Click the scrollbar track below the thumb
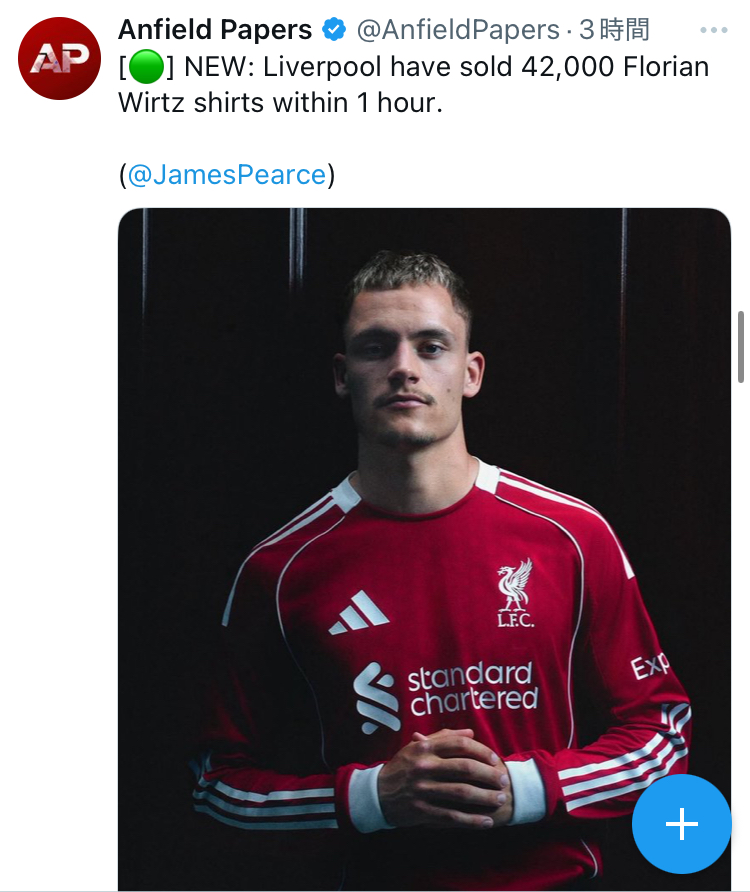The height and width of the screenshot is (892, 750). pyautogui.click(x=740, y=600)
